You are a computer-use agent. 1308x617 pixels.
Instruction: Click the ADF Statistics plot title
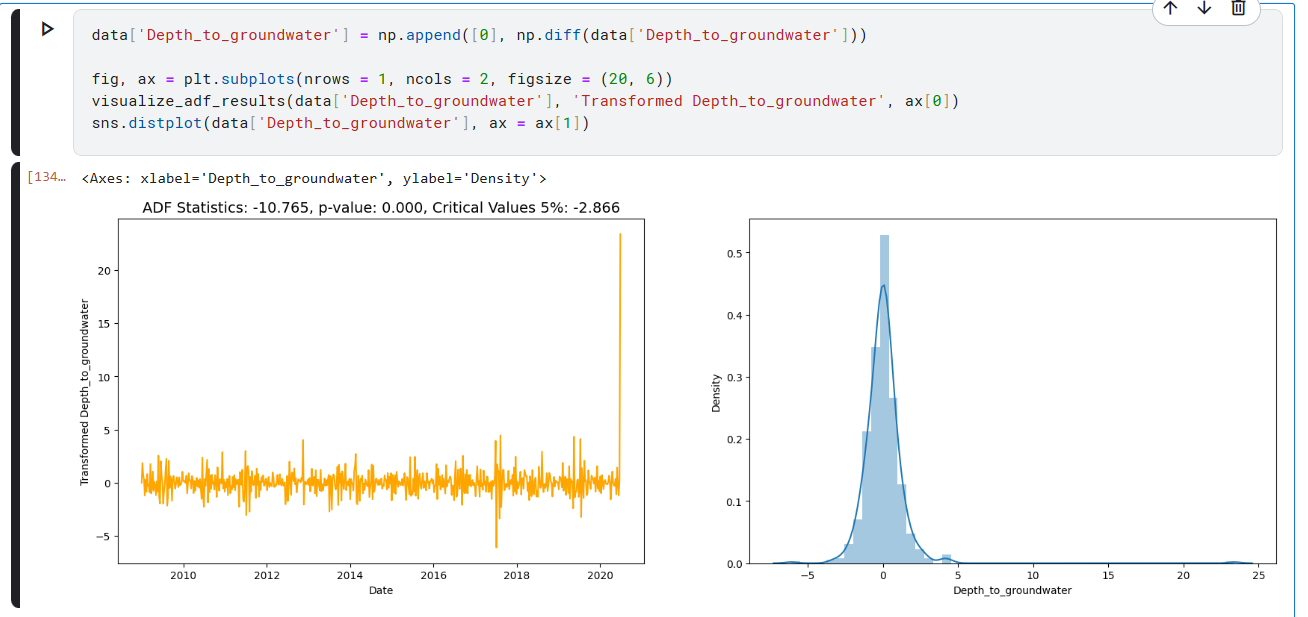pyautogui.click(x=381, y=208)
